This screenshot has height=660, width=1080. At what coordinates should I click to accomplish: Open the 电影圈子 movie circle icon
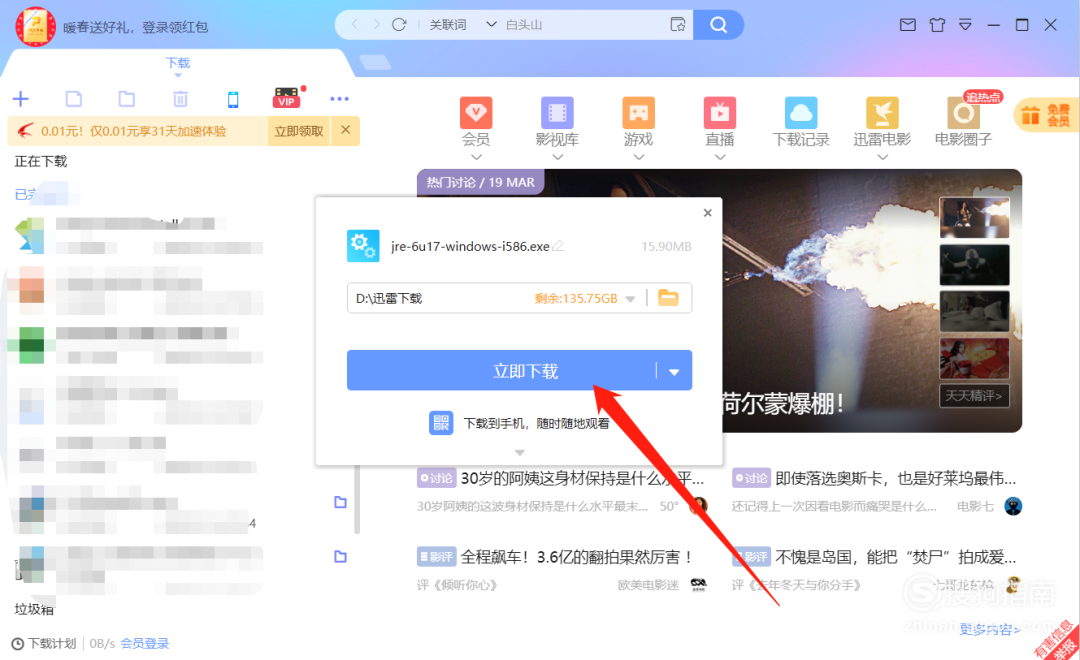tap(961, 113)
